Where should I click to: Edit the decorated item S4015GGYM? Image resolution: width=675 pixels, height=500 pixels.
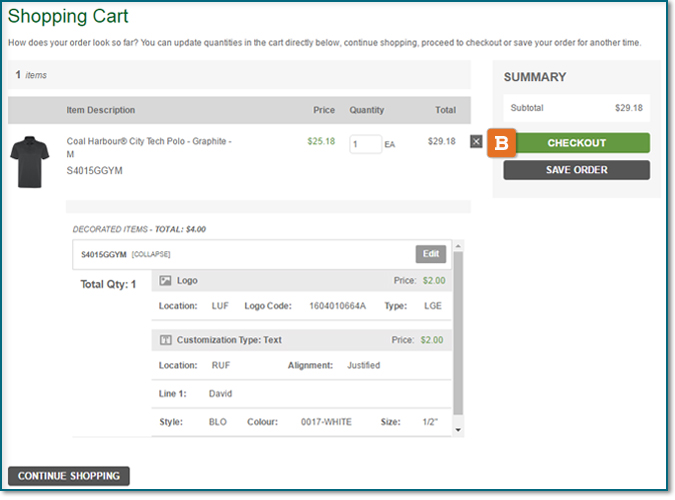(430, 254)
